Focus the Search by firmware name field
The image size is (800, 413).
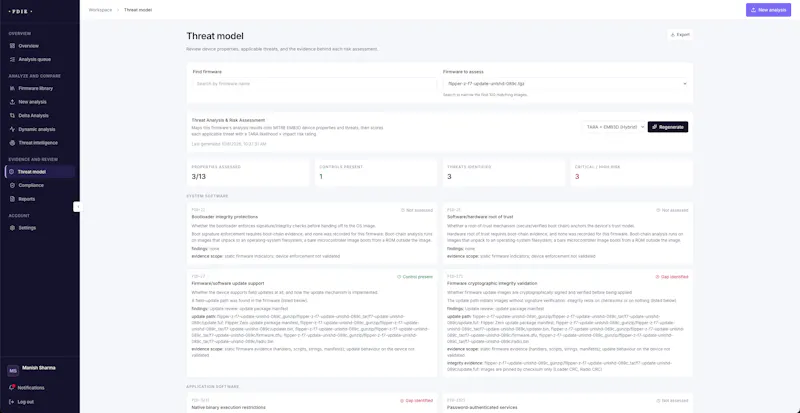click(314, 84)
